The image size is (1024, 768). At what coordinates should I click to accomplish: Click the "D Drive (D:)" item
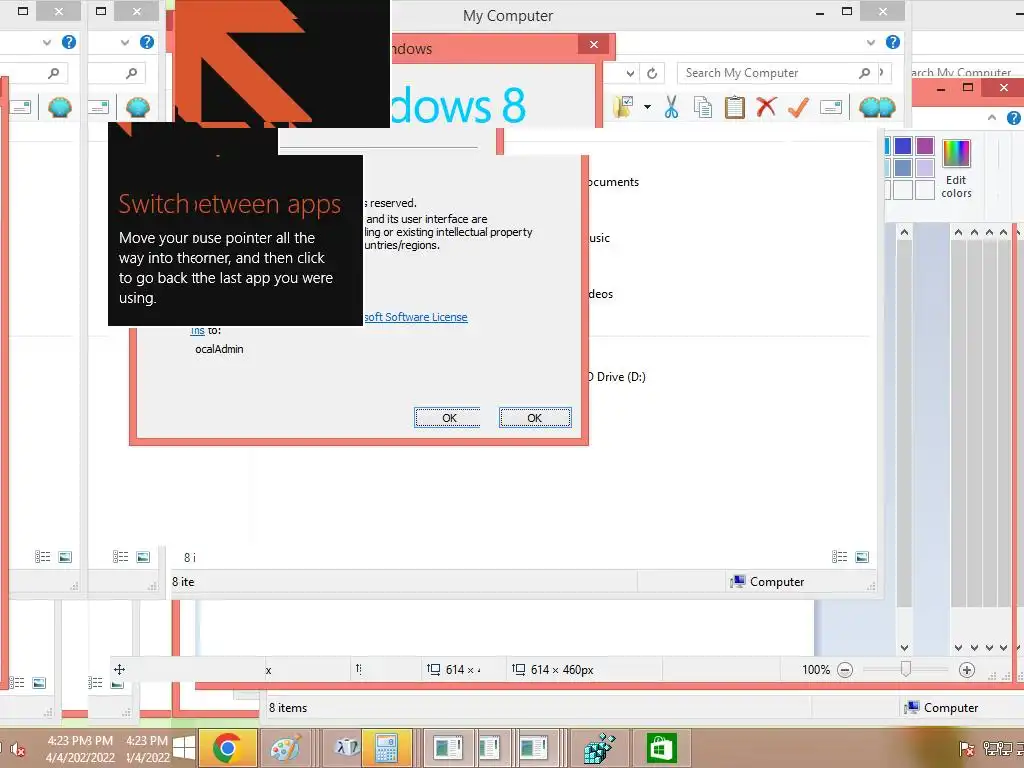click(616, 377)
